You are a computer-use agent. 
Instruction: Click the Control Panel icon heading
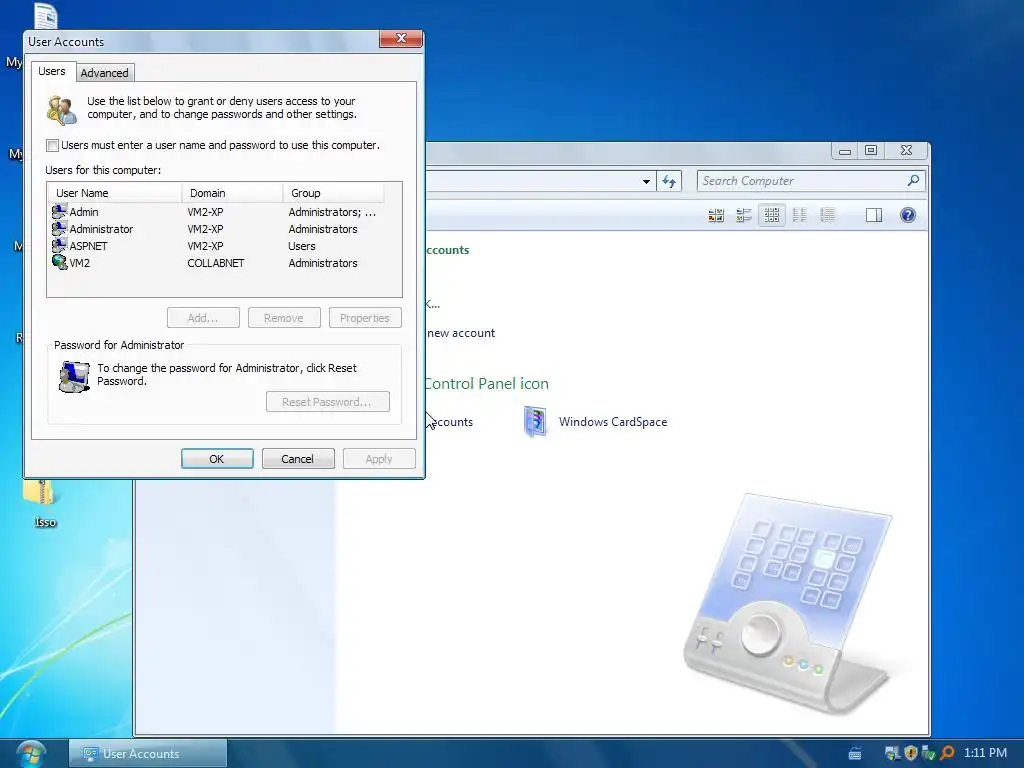pos(487,383)
